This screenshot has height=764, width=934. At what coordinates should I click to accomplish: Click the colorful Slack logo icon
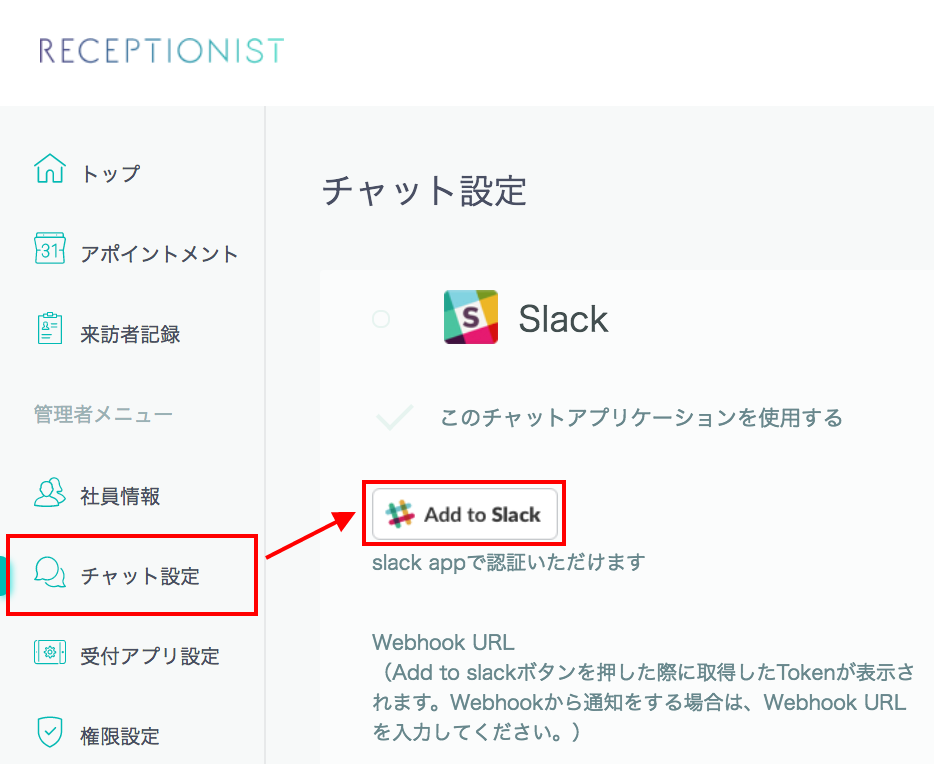[471, 318]
